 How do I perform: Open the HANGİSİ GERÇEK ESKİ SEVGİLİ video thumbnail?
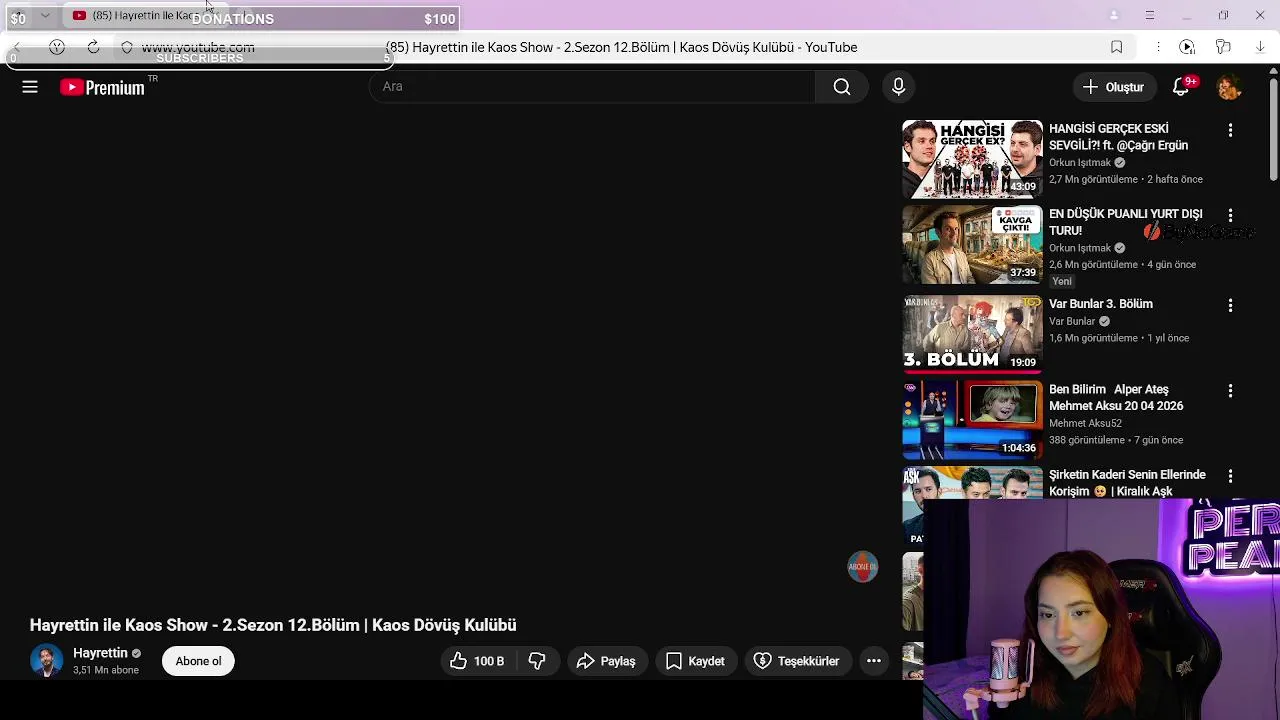coord(972,159)
